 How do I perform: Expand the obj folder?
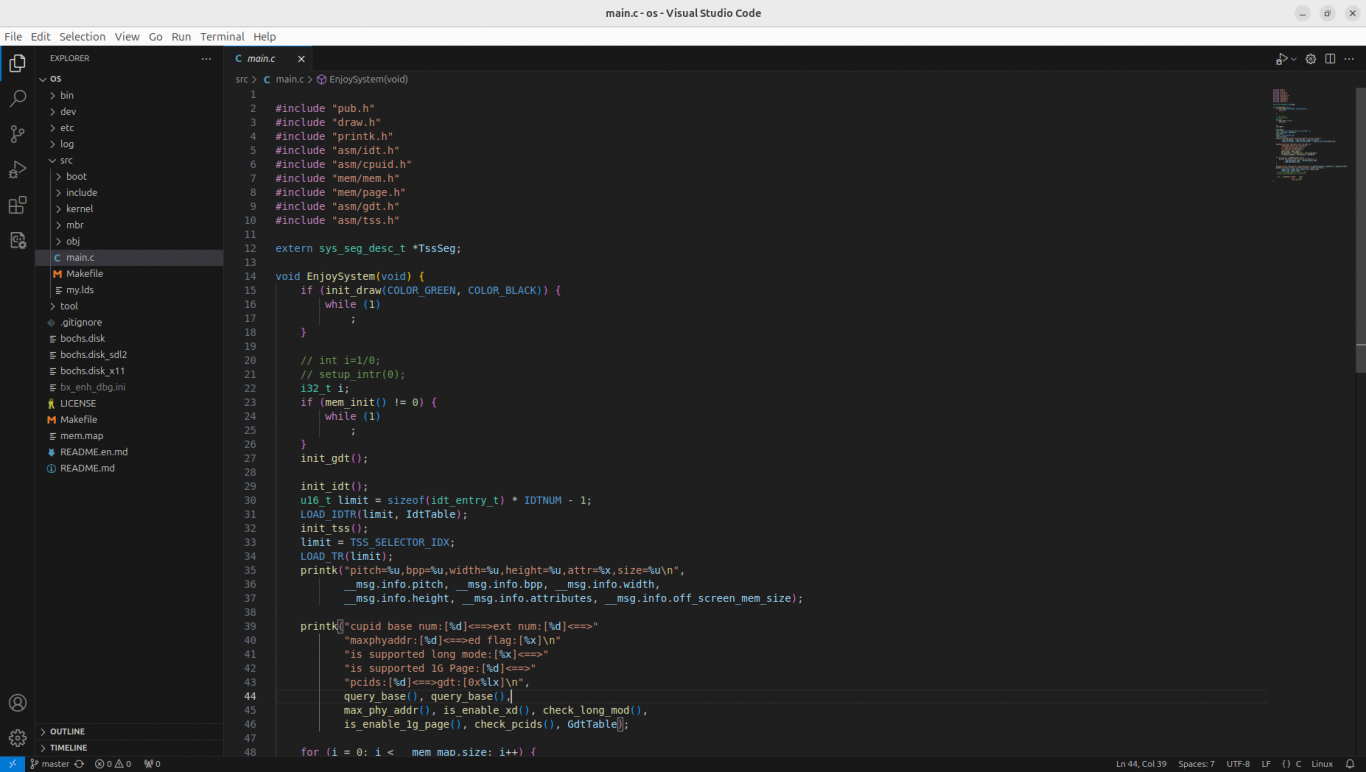pos(129,241)
